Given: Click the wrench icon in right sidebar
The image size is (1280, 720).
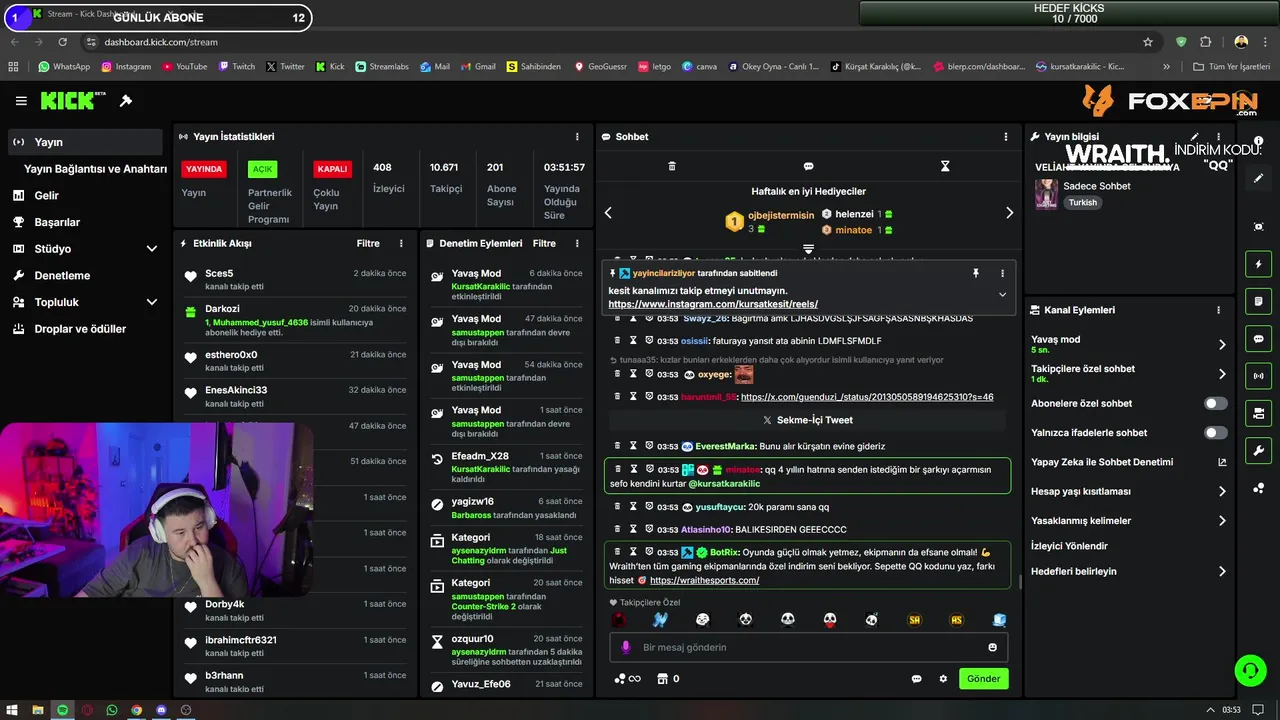Looking at the screenshot, I should [1258, 450].
